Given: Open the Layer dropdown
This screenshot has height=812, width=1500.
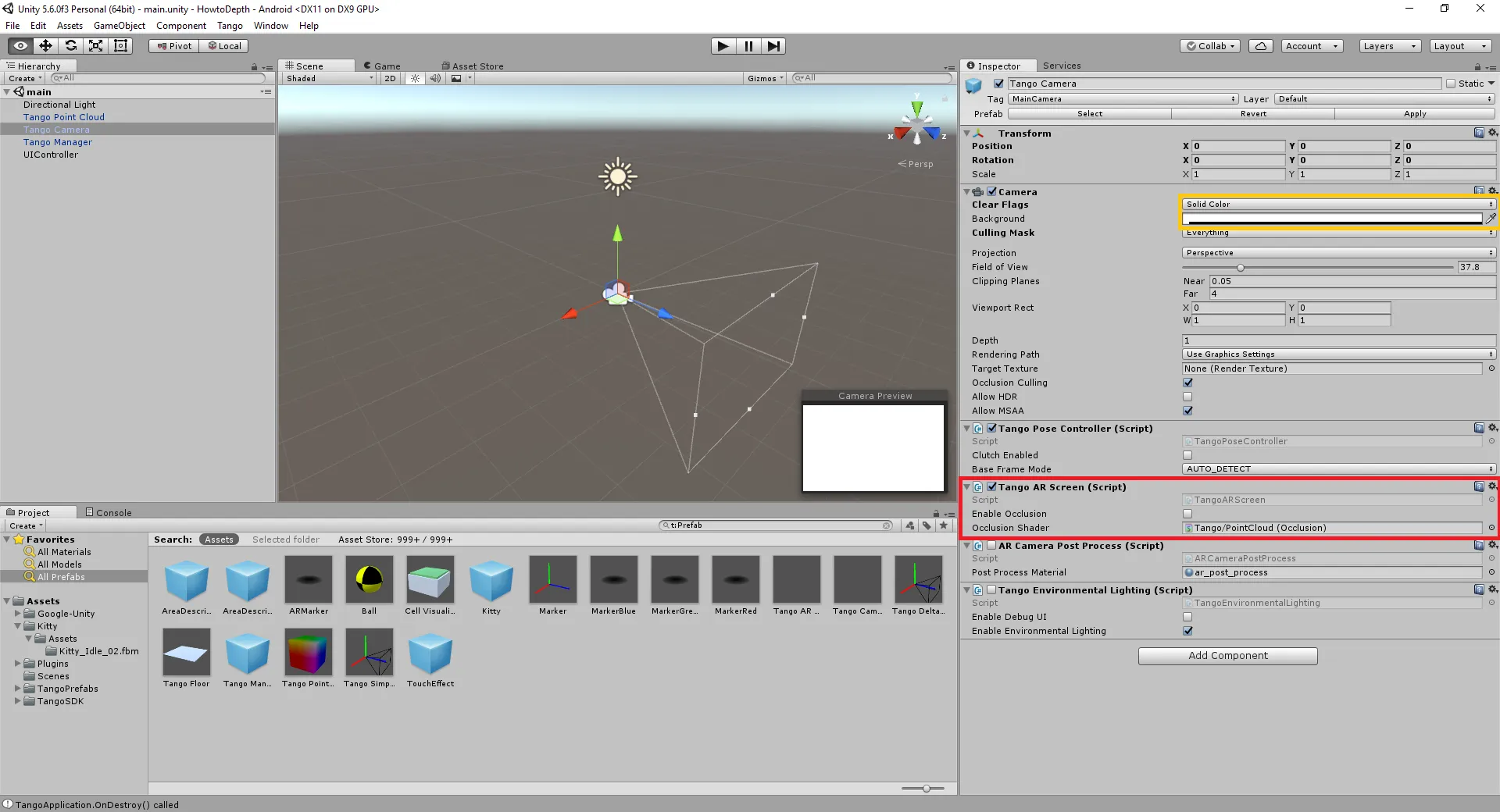Looking at the screenshot, I should [x=1384, y=99].
